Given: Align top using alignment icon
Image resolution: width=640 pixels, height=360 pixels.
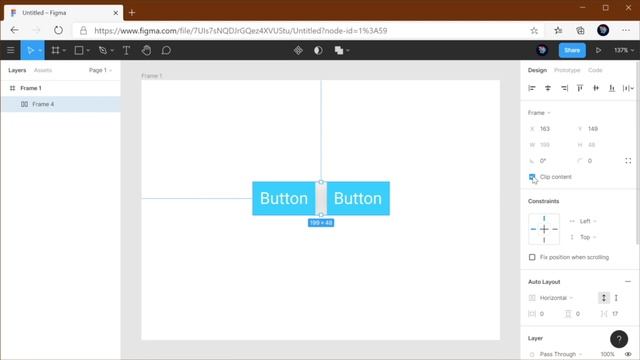Looking at the screenshot, I should 580,88.
